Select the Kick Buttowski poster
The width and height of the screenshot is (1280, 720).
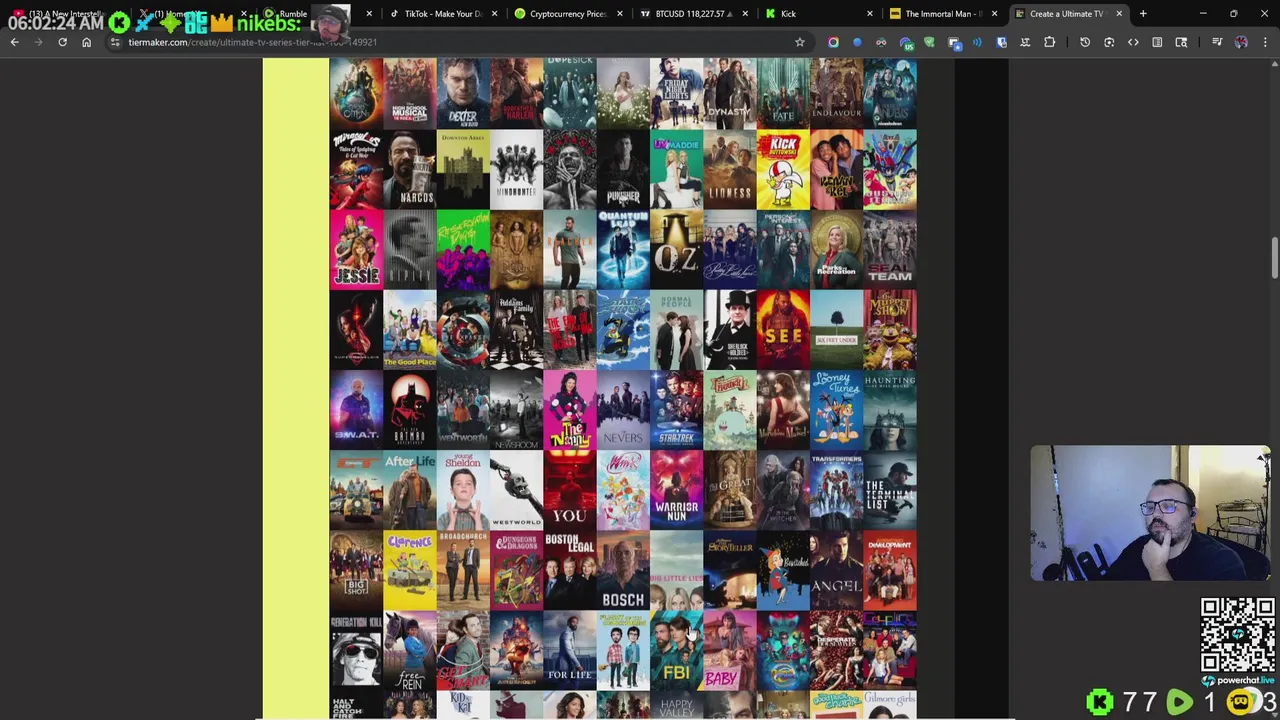pos(783,170)
